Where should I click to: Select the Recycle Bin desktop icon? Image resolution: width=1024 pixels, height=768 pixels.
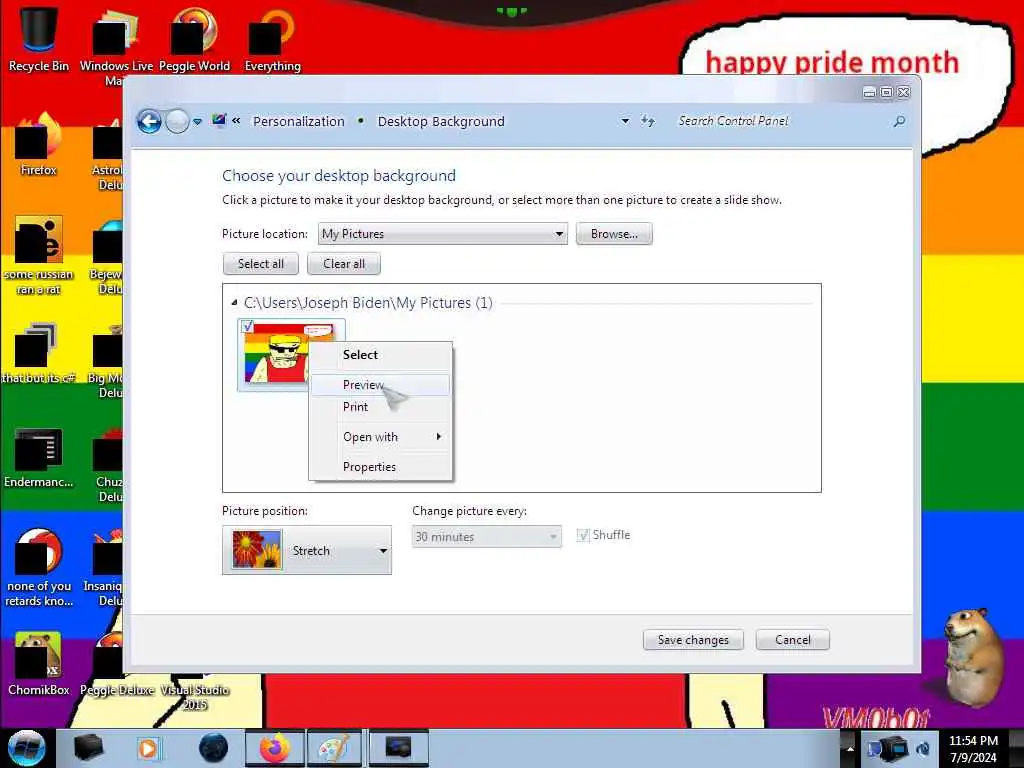coord(39,38)
